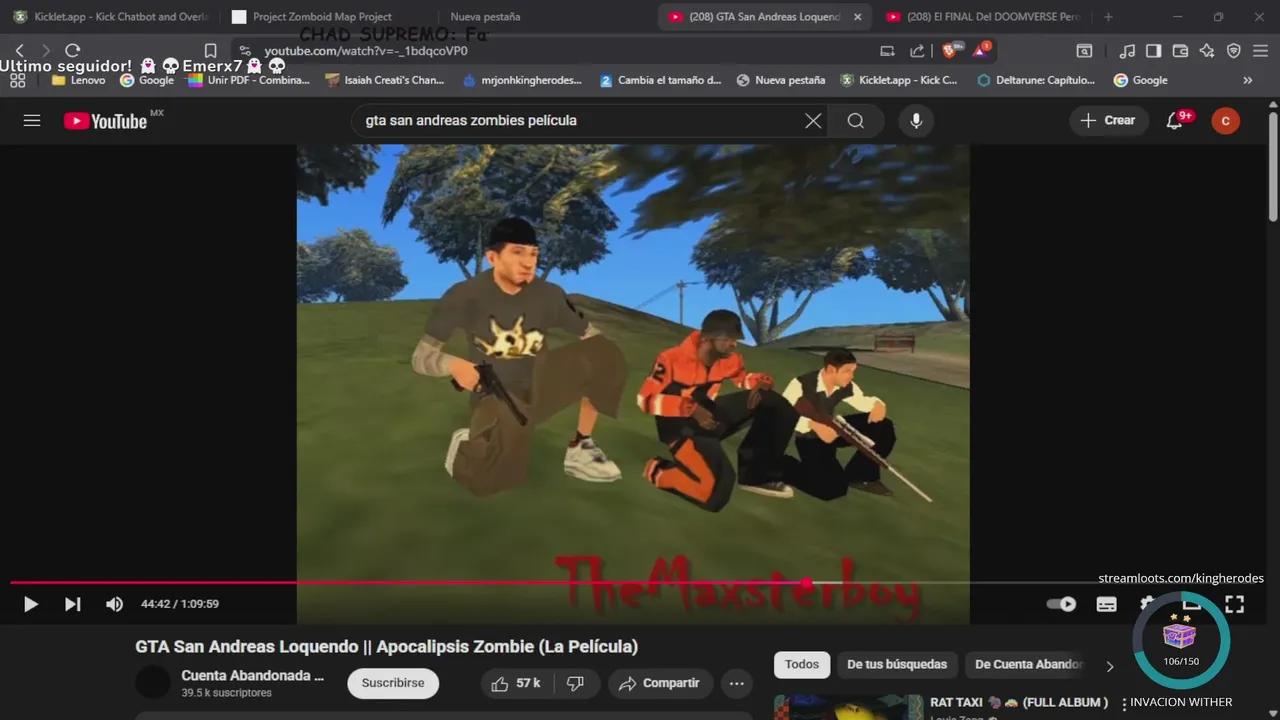Open the notifications bell
1280x720 pixels.
[1176, 121]
